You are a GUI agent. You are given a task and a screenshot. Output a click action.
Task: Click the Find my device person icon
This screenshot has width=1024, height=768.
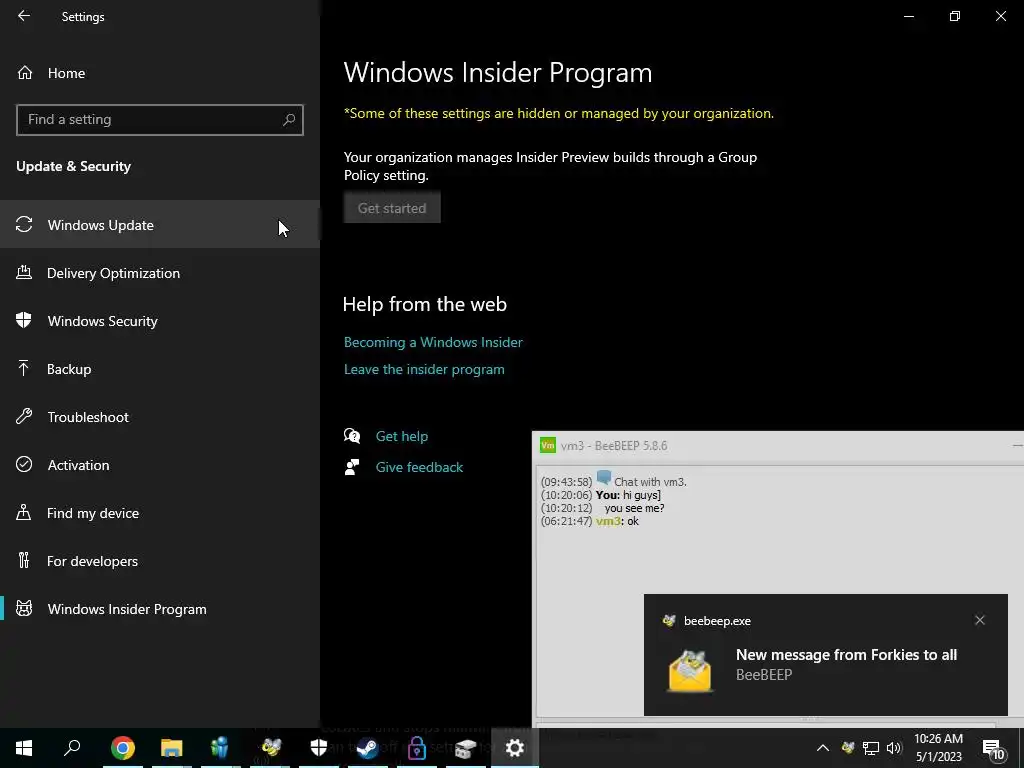point(24,512)
